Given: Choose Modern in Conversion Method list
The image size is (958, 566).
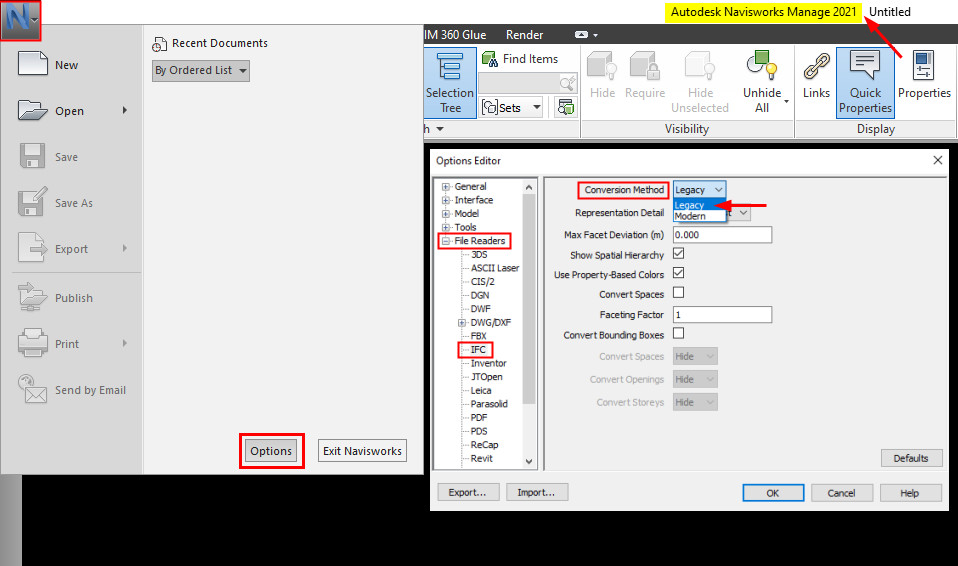Looking at the screenshot, I should point(699,216).
